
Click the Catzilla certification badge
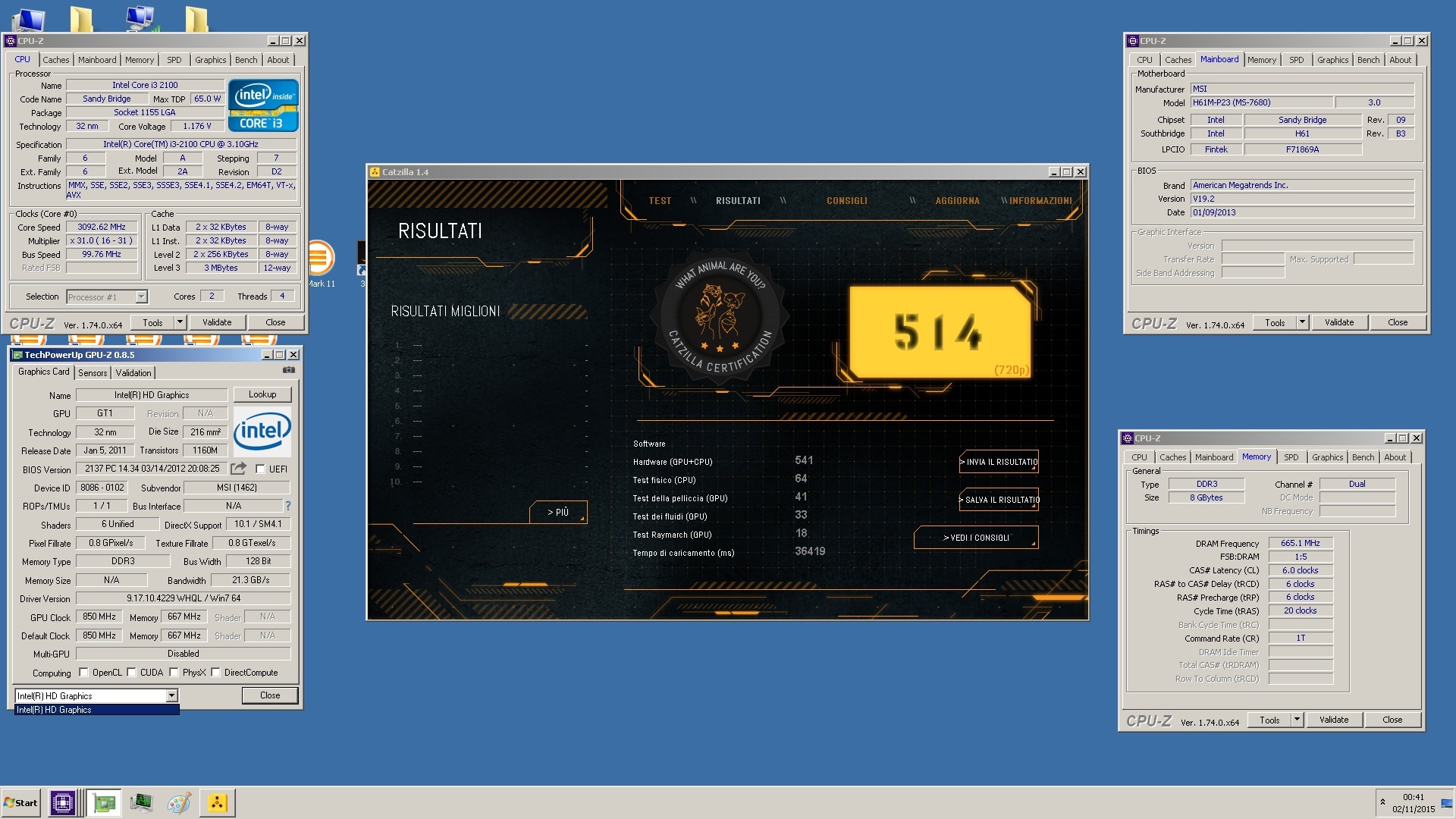coord(719,315)
